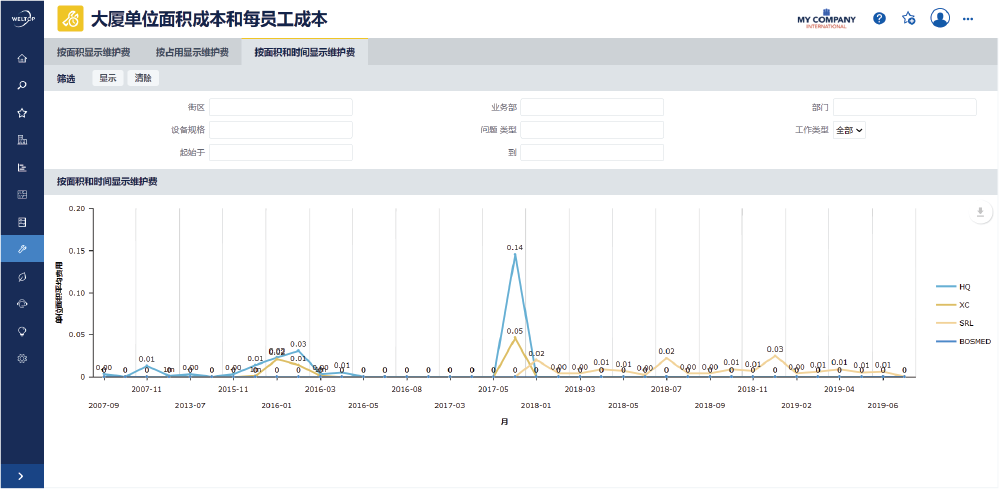The height and width of the screenshot is (489, 999).
Task: Select the highlighted wrench maintenance icon
Action: pyautogui.click(x=22, y=249)
